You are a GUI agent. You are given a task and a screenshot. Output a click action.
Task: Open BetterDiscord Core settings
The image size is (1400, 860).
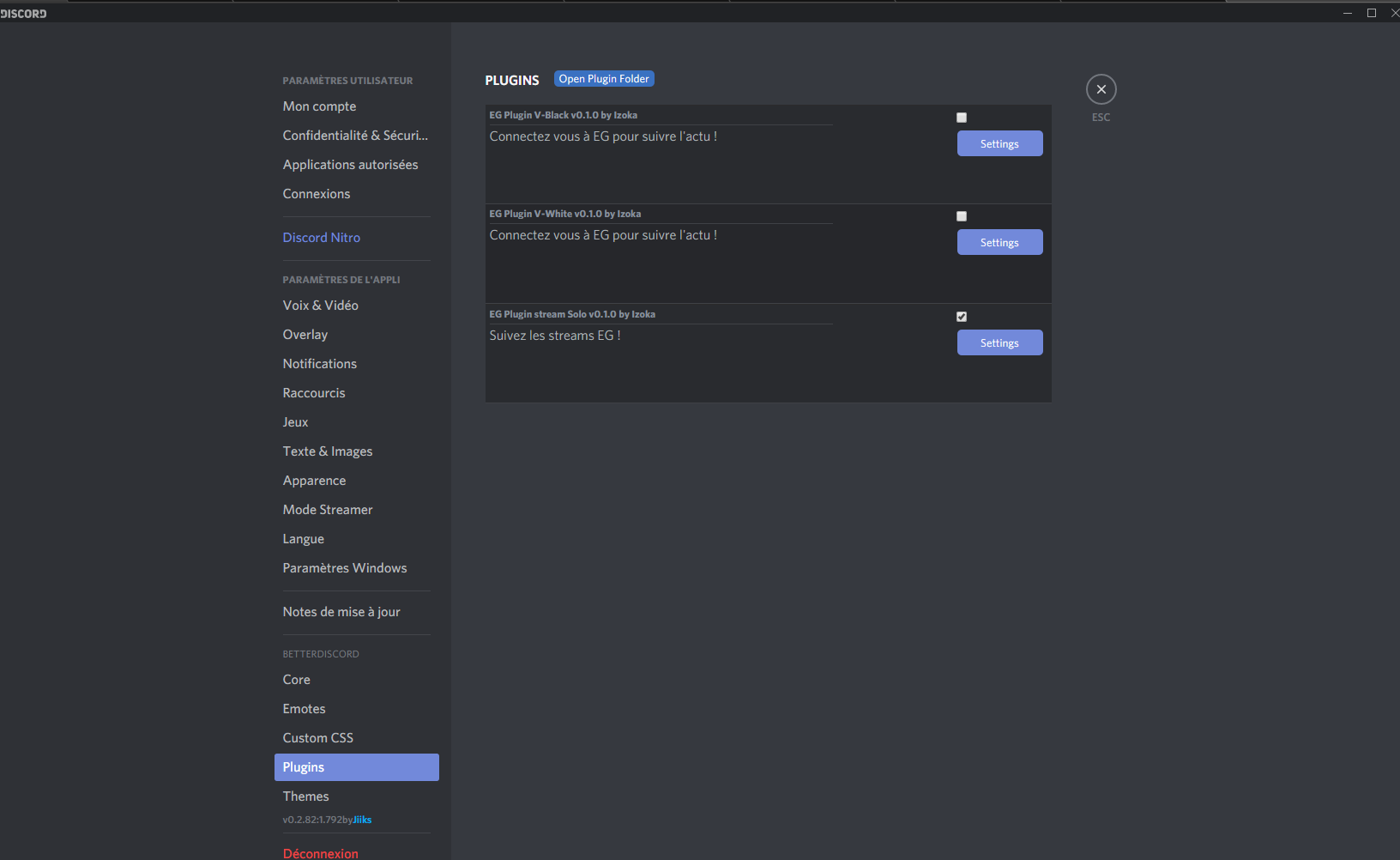click(x=356, y=680)
